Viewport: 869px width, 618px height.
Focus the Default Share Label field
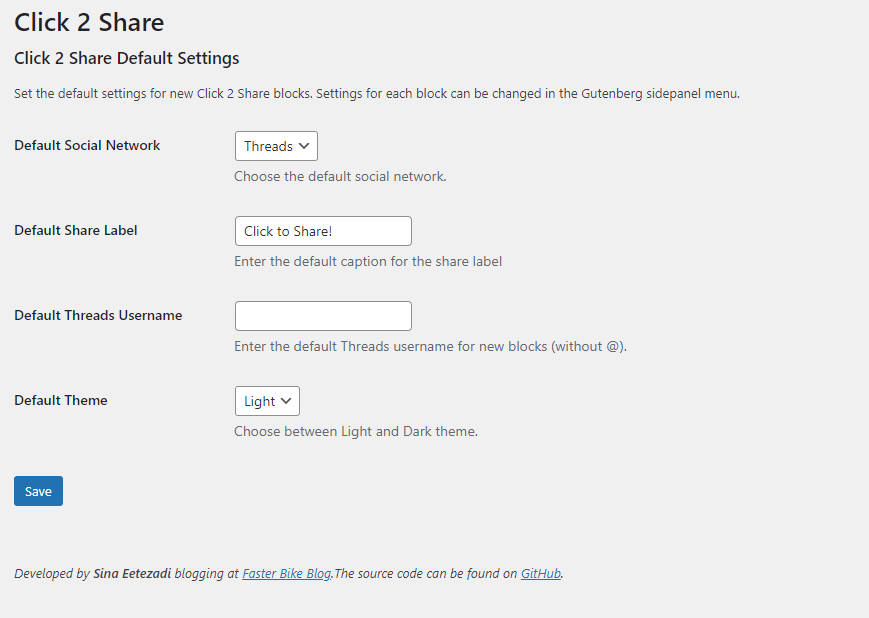tap(323, 231)
